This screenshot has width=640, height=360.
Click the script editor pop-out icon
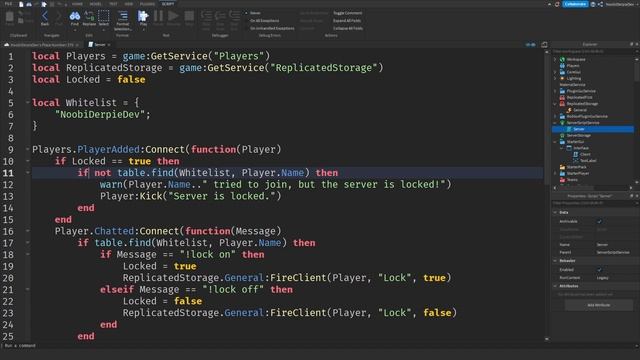[x=544, y=44]
